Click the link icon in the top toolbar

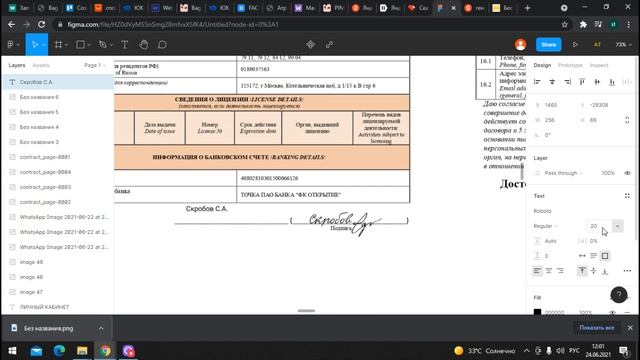(x=329, y=44)
